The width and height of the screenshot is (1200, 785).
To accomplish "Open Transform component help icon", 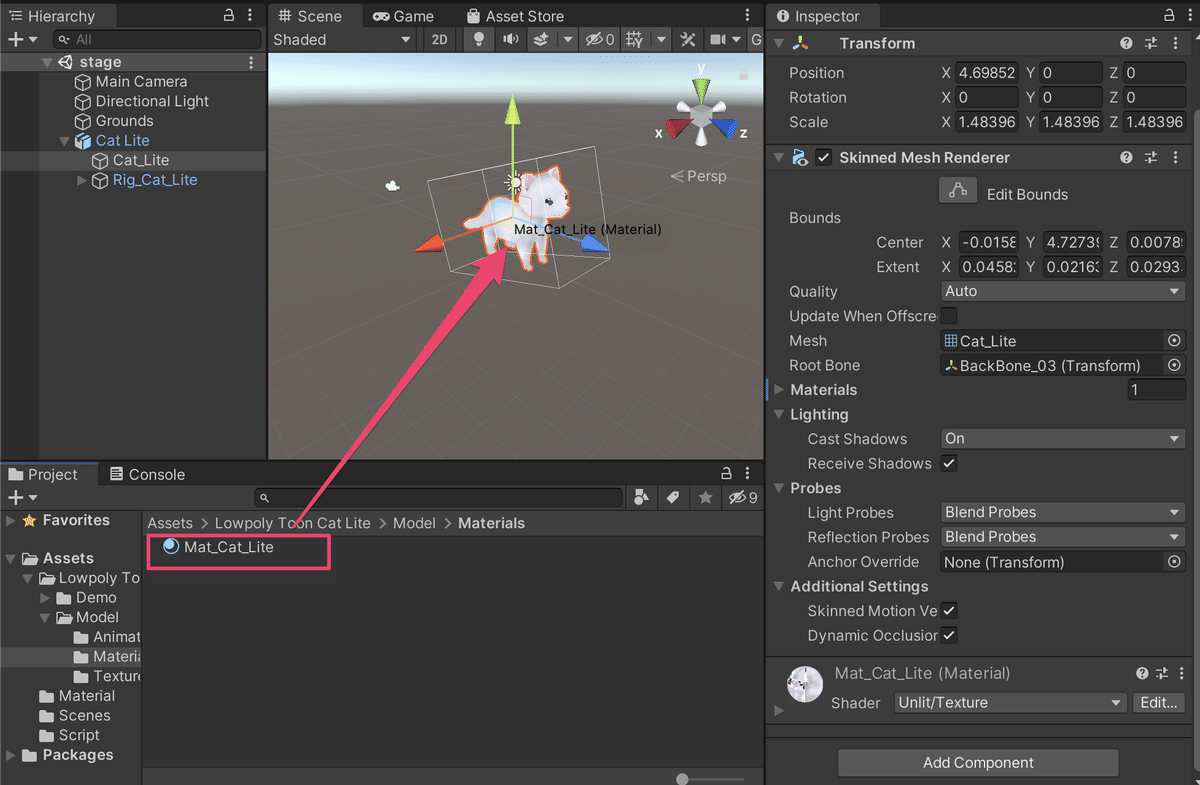I will [x=1127, y=43].
